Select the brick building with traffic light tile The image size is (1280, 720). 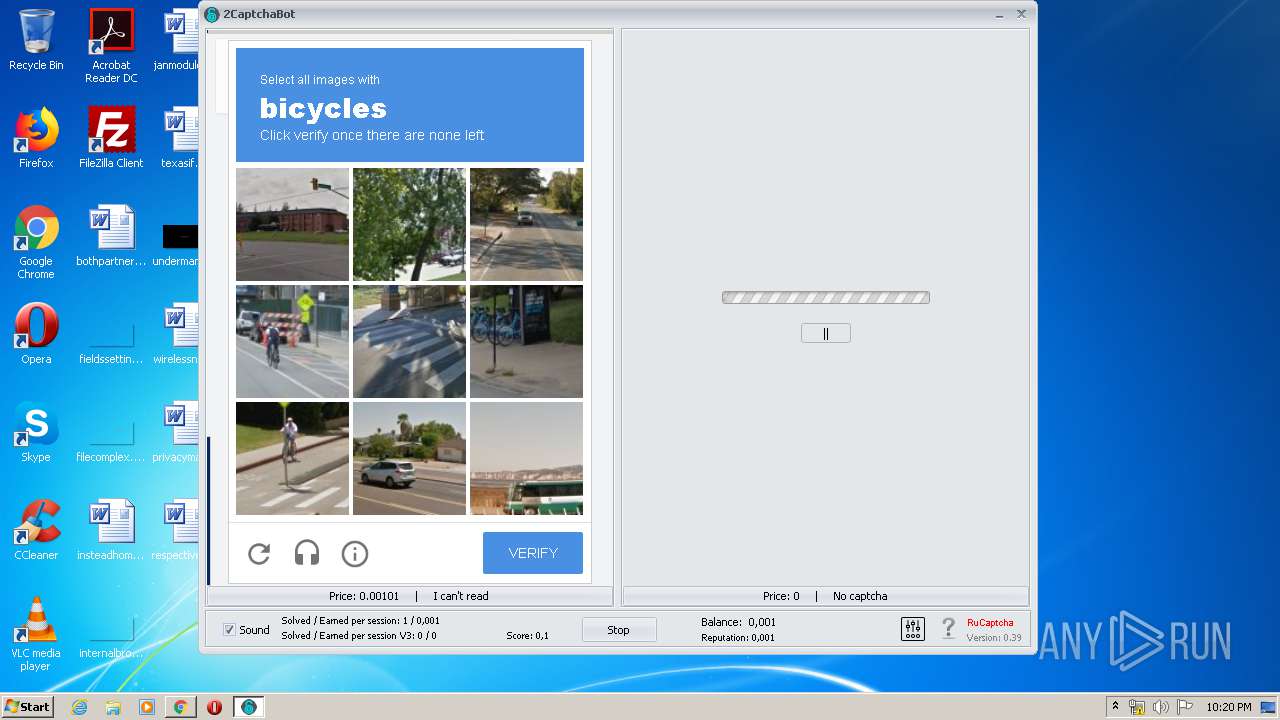[292, 225]
